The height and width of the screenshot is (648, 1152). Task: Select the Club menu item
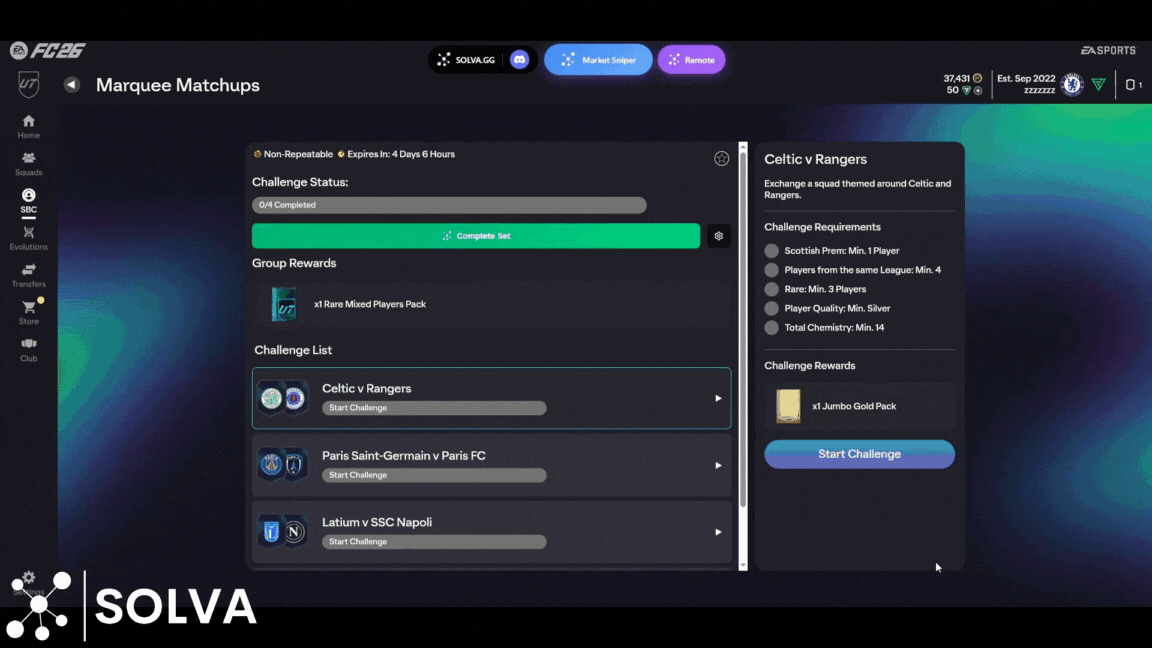(x=29, y=350)
